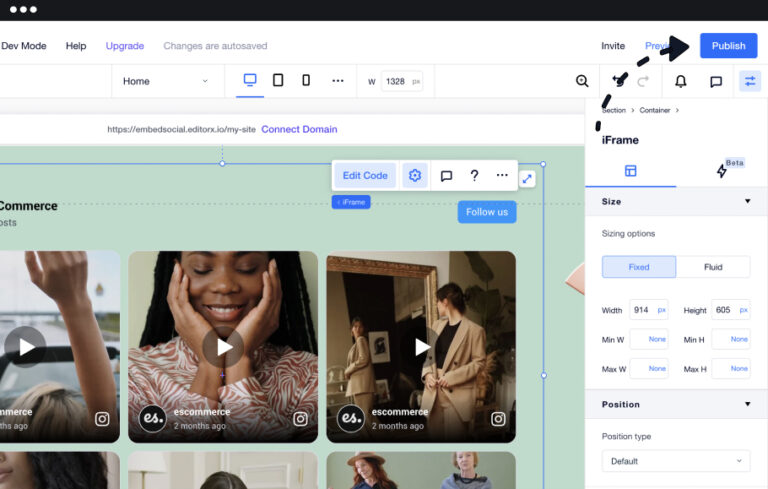Screen dimensions: 768x489
Task: Edit the Height 605 field
Action: click(730, 310)
